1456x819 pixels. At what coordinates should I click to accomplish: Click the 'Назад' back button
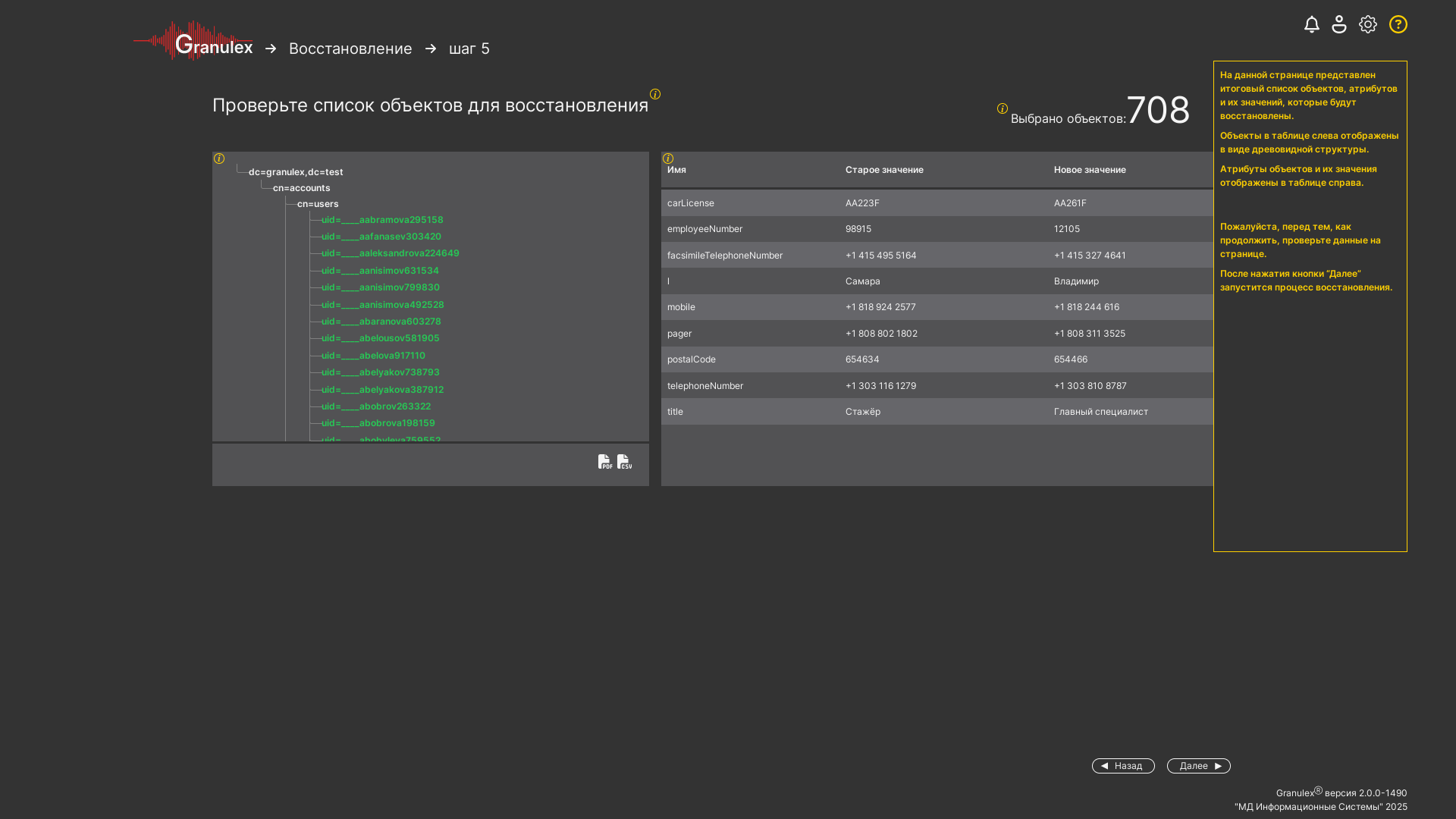coord(1123,766)
